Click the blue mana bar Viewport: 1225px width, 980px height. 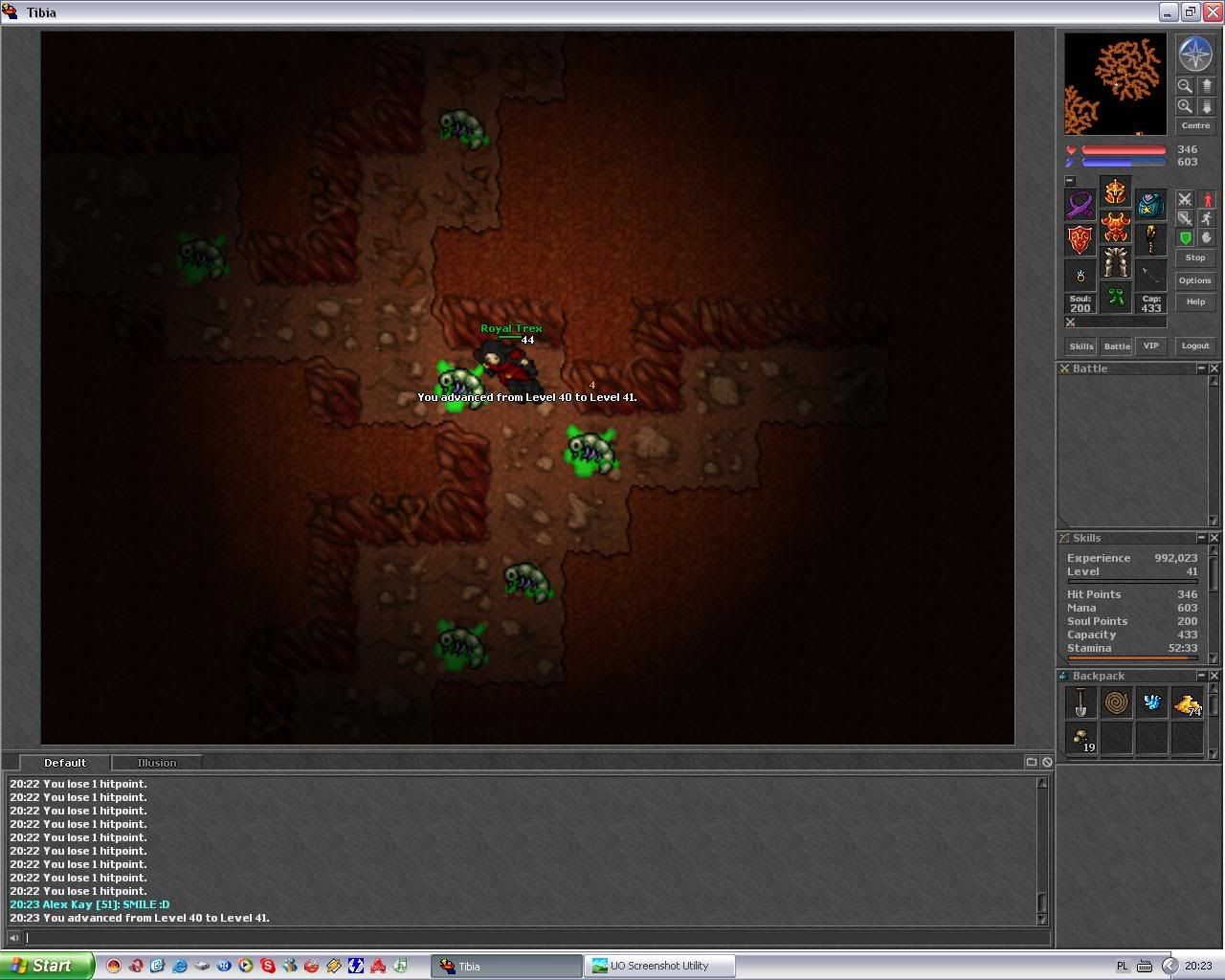pyautogui.click(x=1124, y=163)
